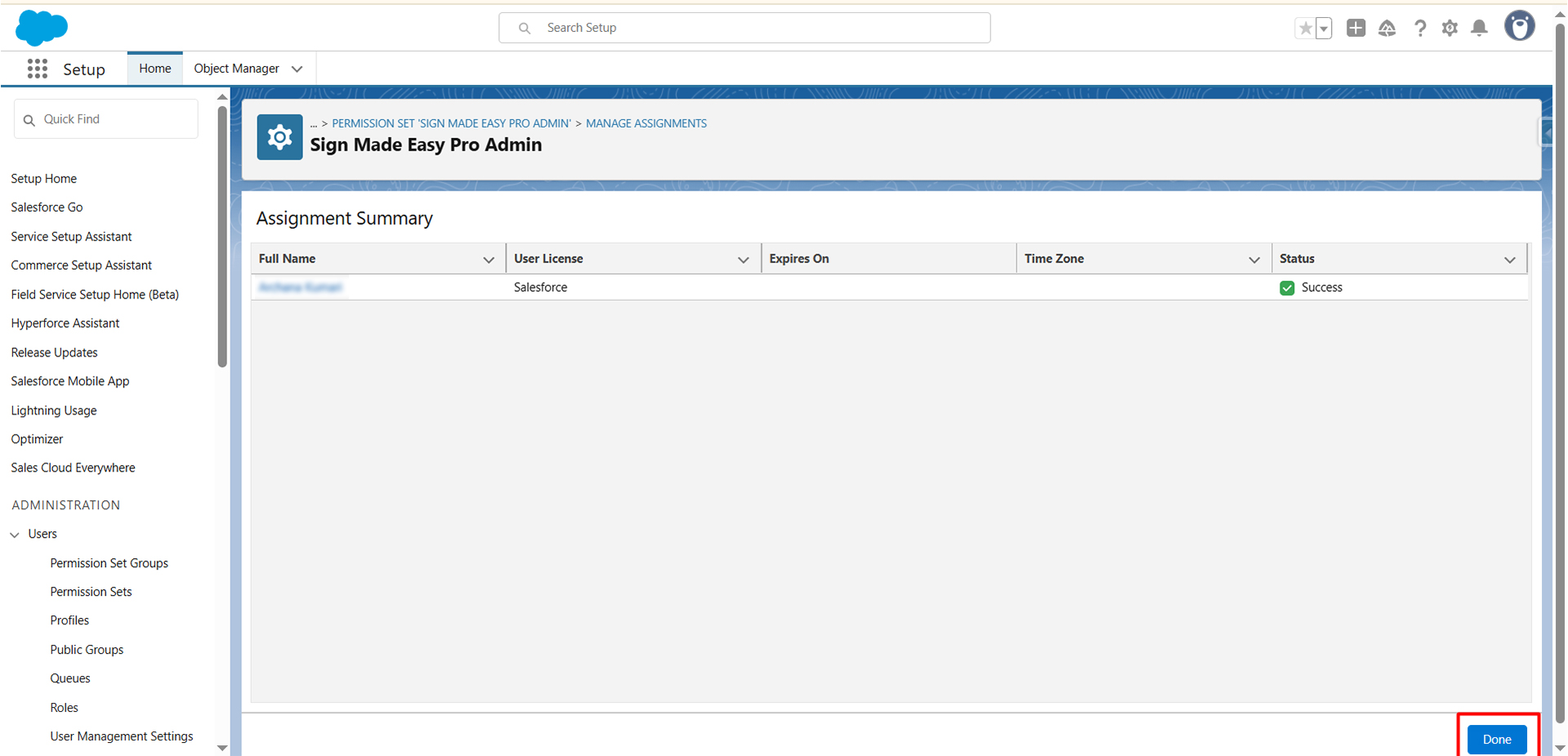Open the Setup gear menu icon

click(1450, 29)
